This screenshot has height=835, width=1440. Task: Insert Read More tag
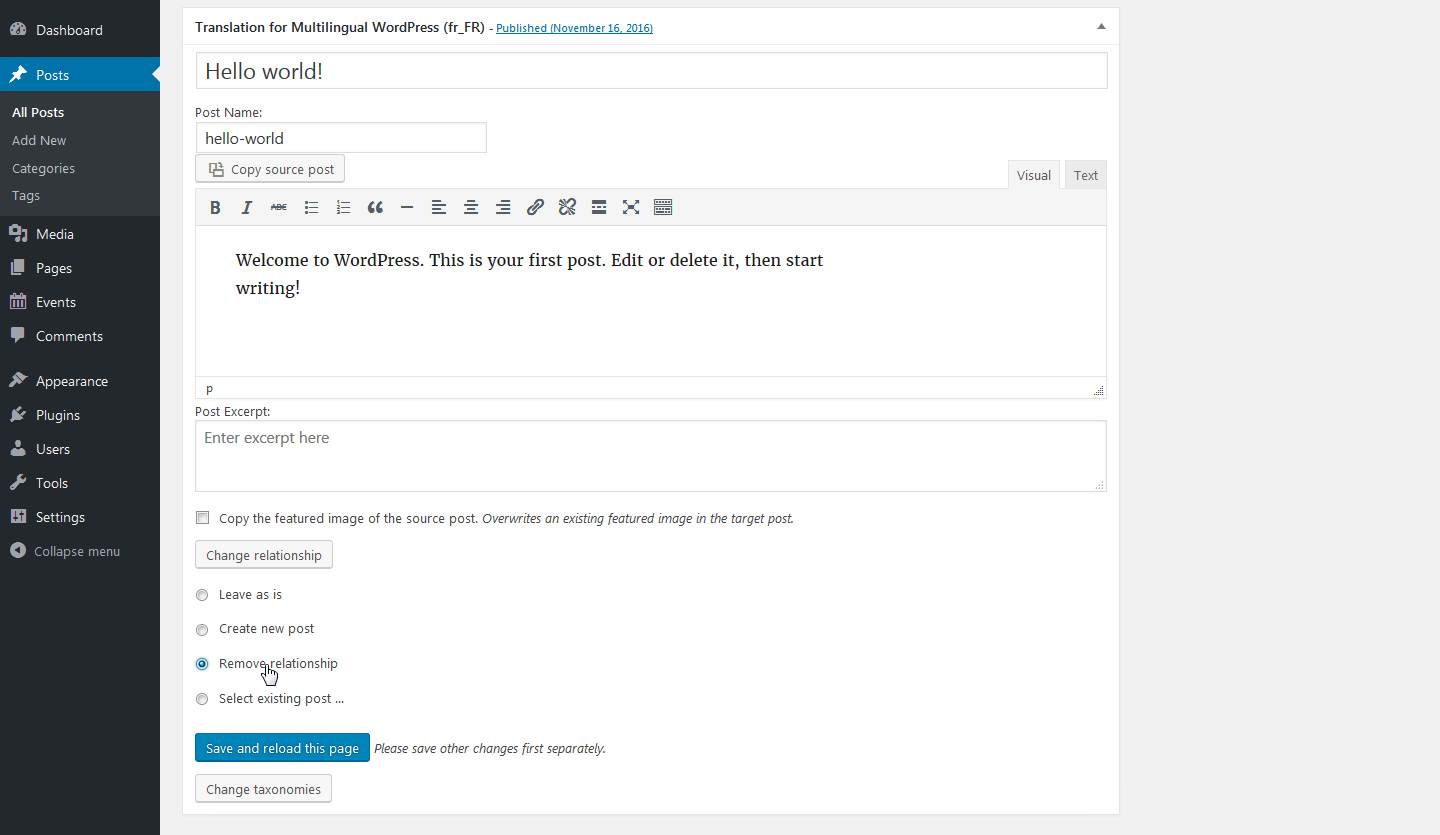coord(599,207)
